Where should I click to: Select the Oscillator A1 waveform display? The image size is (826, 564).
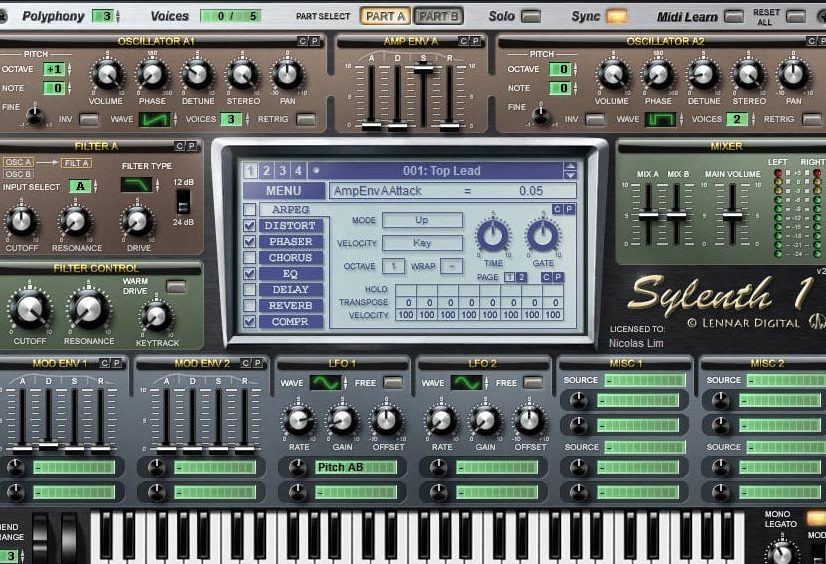pyautogui.click(x=154, y=120)
